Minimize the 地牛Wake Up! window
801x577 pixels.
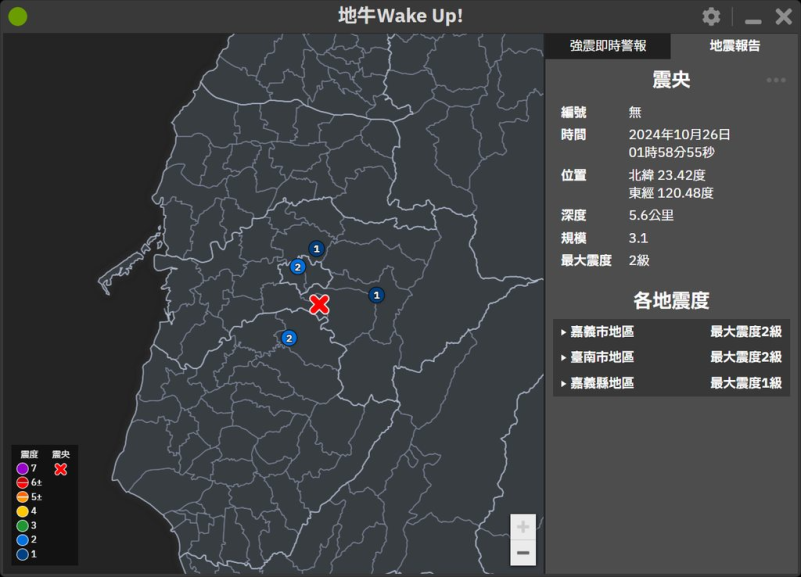753,18
